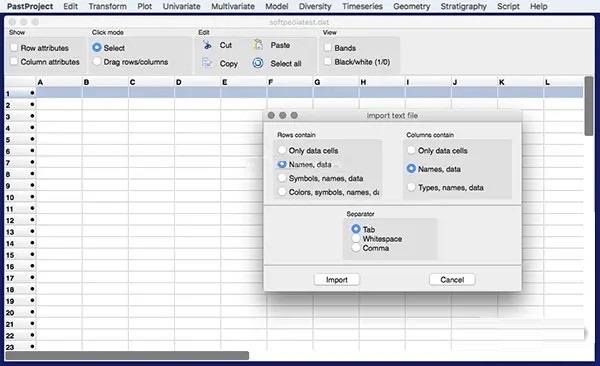Open the Plot menu
Screen dimensions: 600x366
pos(145,7)
